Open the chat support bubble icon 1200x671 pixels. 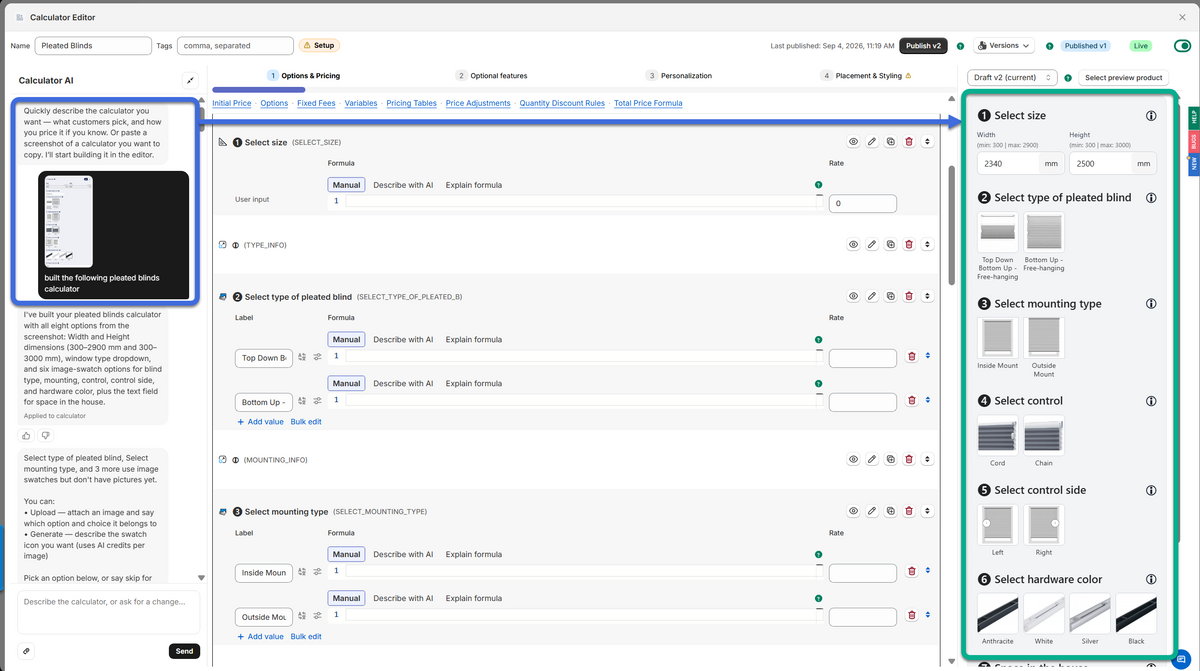(x=1181, y=660)
